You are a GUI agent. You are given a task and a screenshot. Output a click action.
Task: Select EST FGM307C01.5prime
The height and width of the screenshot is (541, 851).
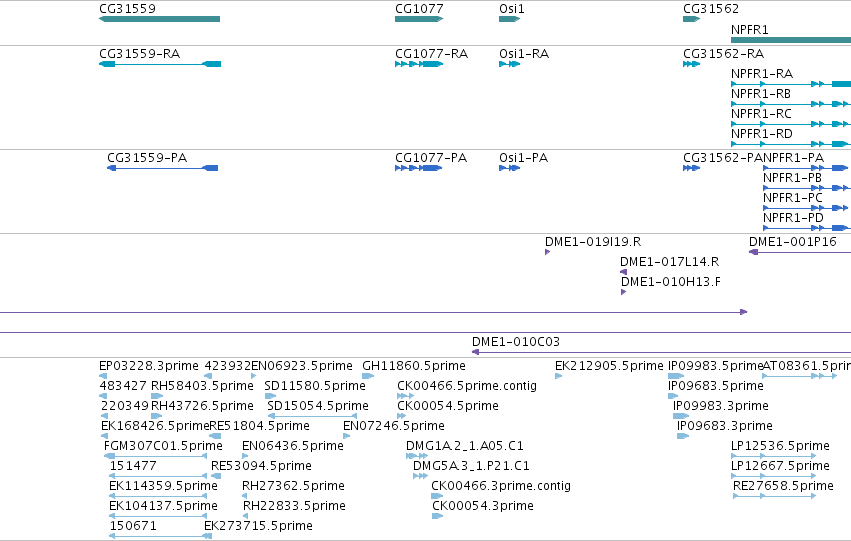pos(156,456)
